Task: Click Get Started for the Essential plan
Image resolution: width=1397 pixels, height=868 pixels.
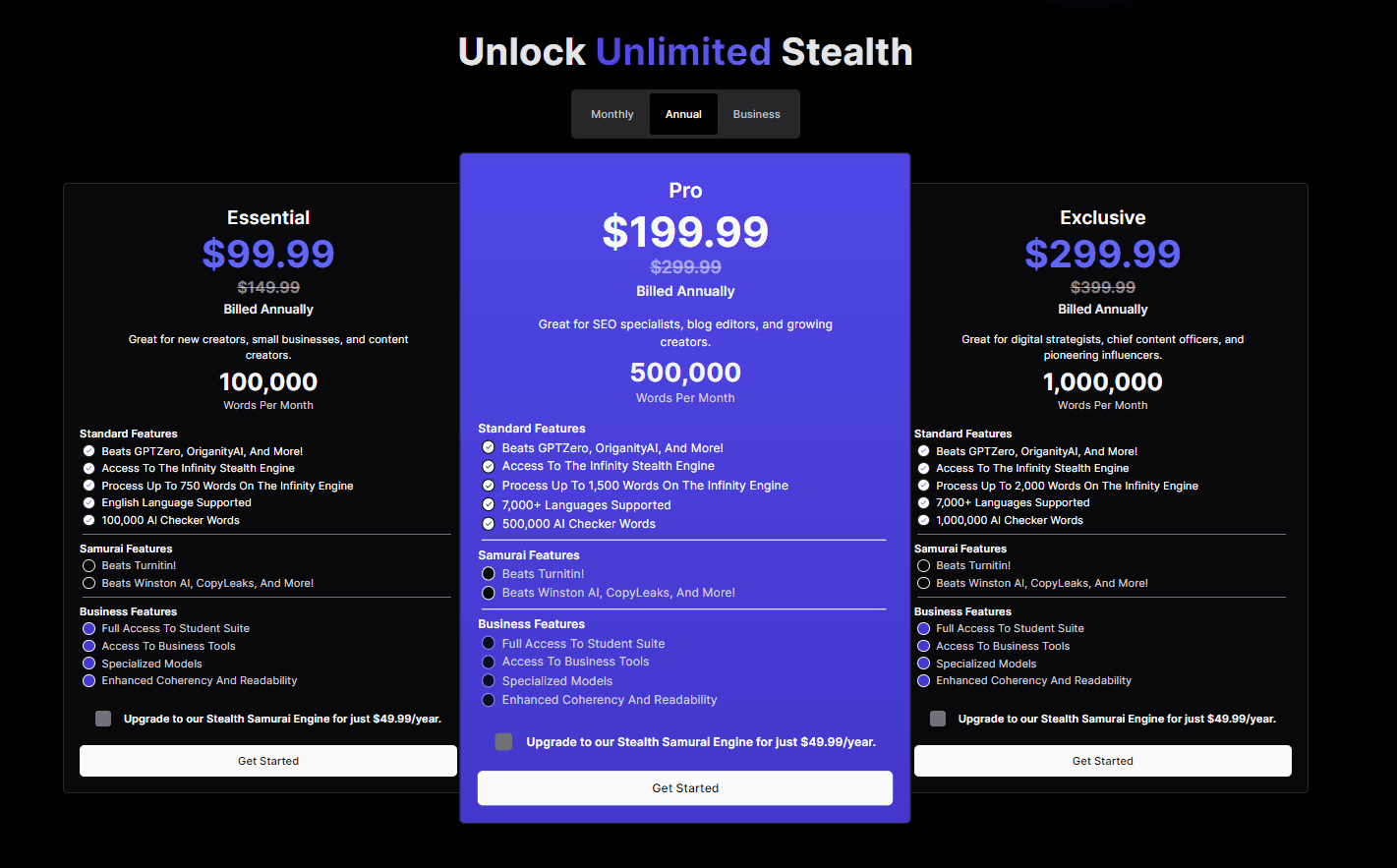Action: pos(268,761)
